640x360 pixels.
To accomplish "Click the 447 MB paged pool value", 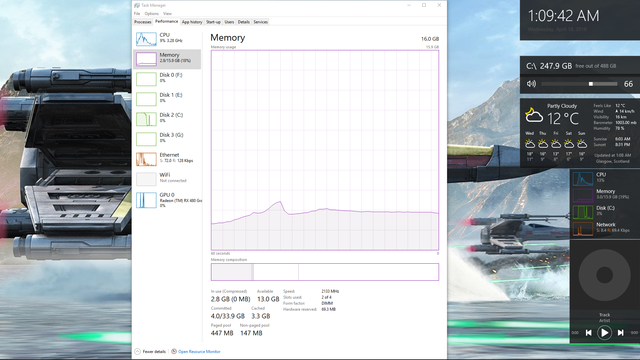I will (x=222, y=333).
